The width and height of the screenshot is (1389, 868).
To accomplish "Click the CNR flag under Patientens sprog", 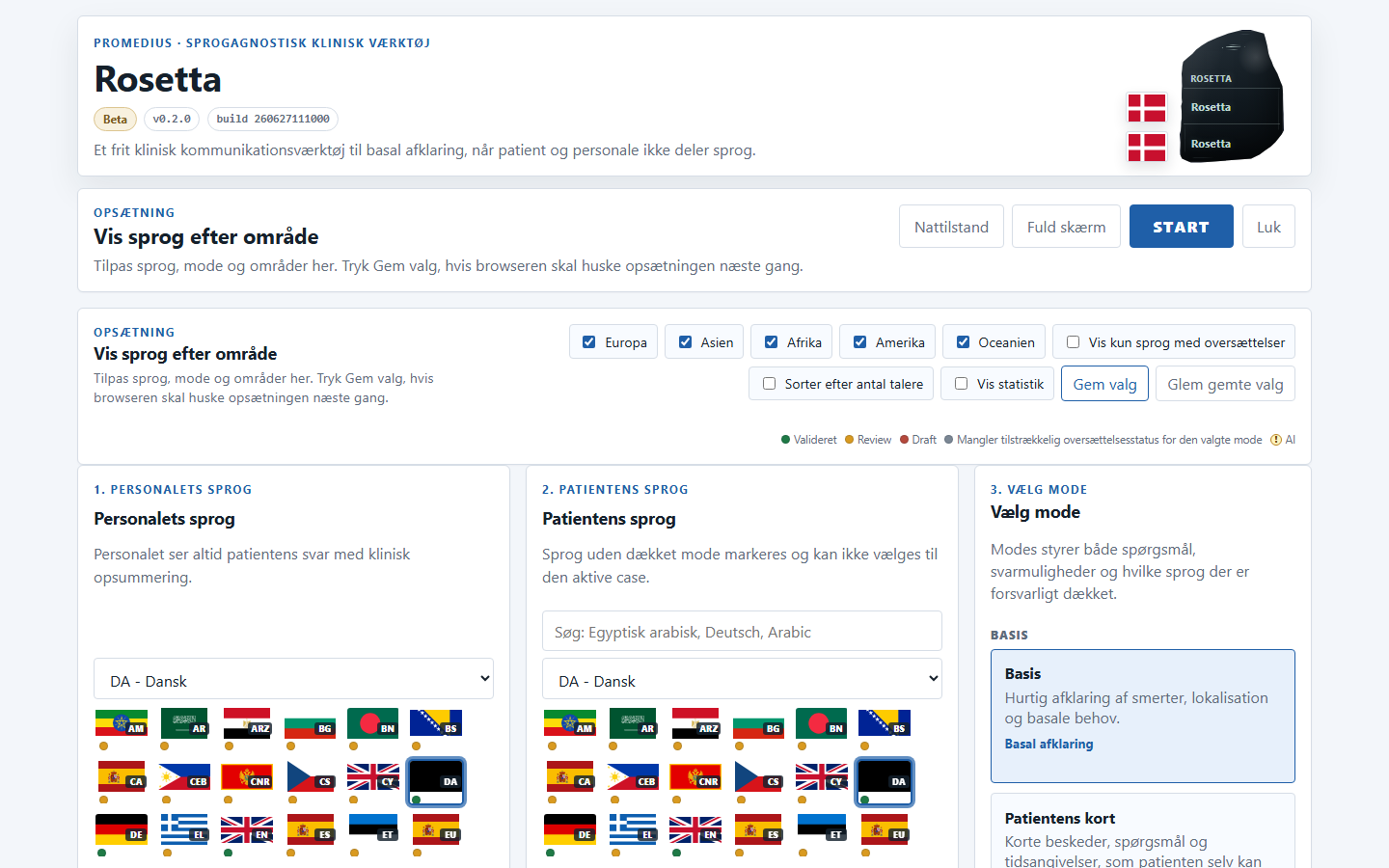I will [695, 776].
